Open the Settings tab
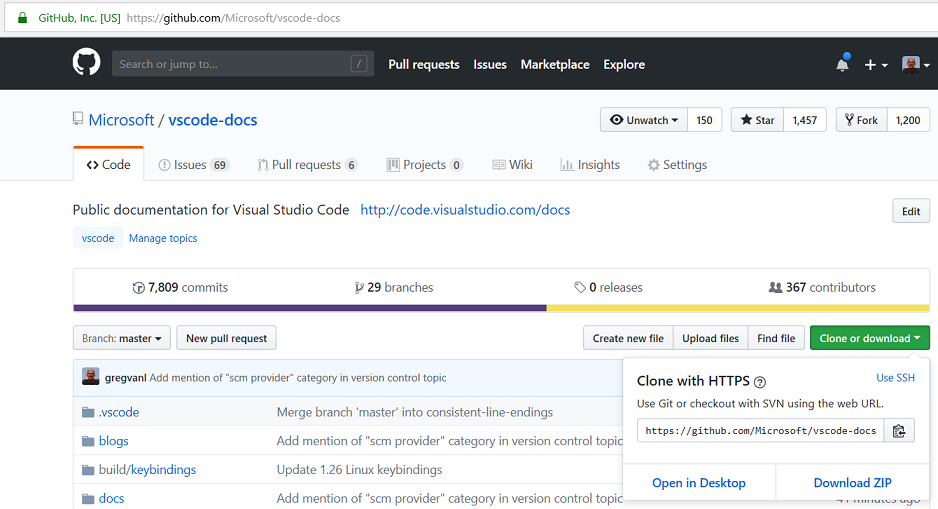 tap(677, 164)
